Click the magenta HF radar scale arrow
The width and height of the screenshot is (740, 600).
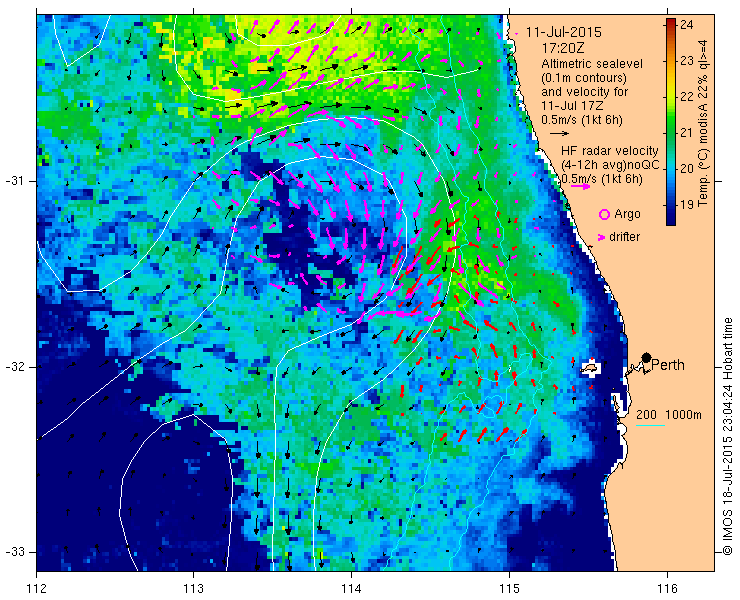pyautogui.click(x=580, y=186)
